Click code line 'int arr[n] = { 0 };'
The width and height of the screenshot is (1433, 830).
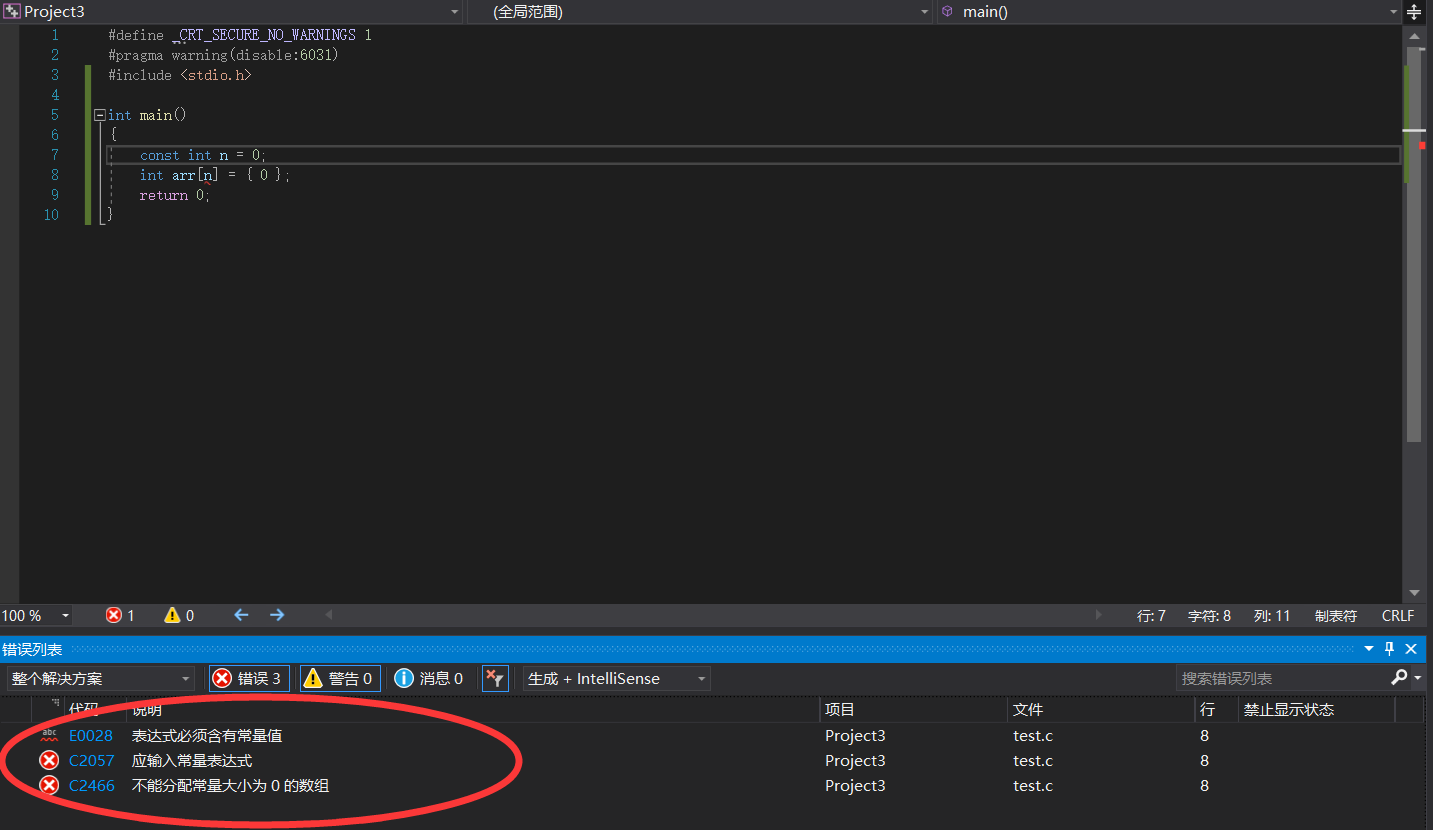pyautogui.click(x=215, y=175)
